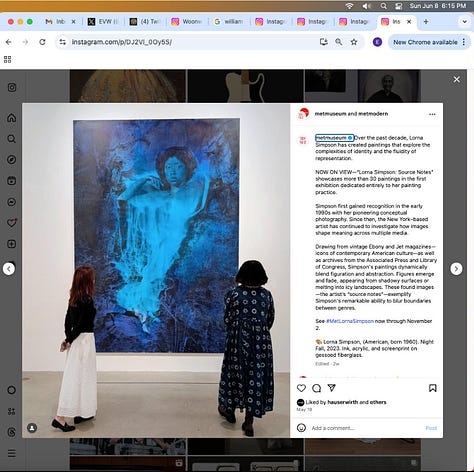
Task: Click metmuseum avatar in post header
Action: coord(303,114)
